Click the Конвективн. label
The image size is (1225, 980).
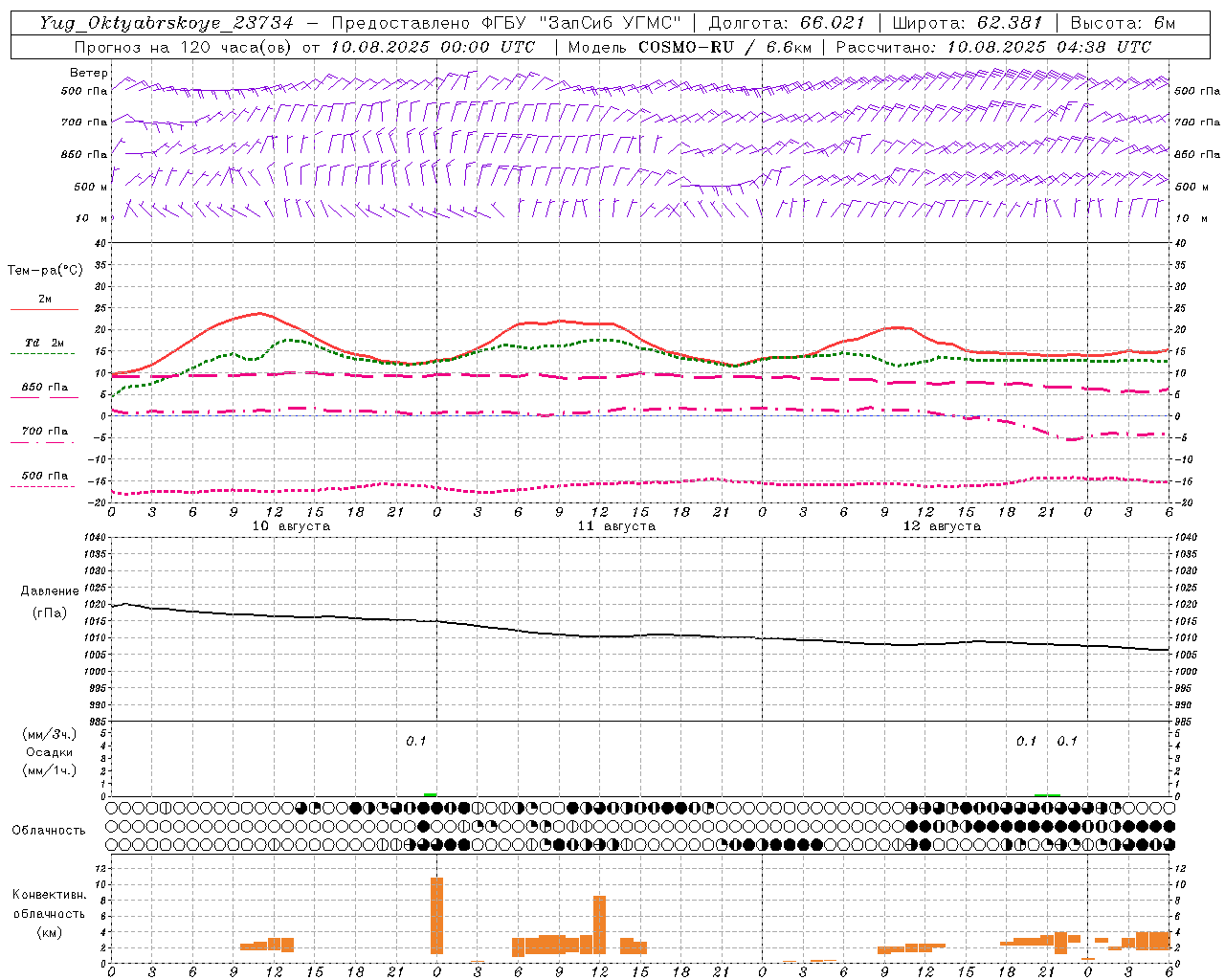pyautogui.click(x=49, y=894)
